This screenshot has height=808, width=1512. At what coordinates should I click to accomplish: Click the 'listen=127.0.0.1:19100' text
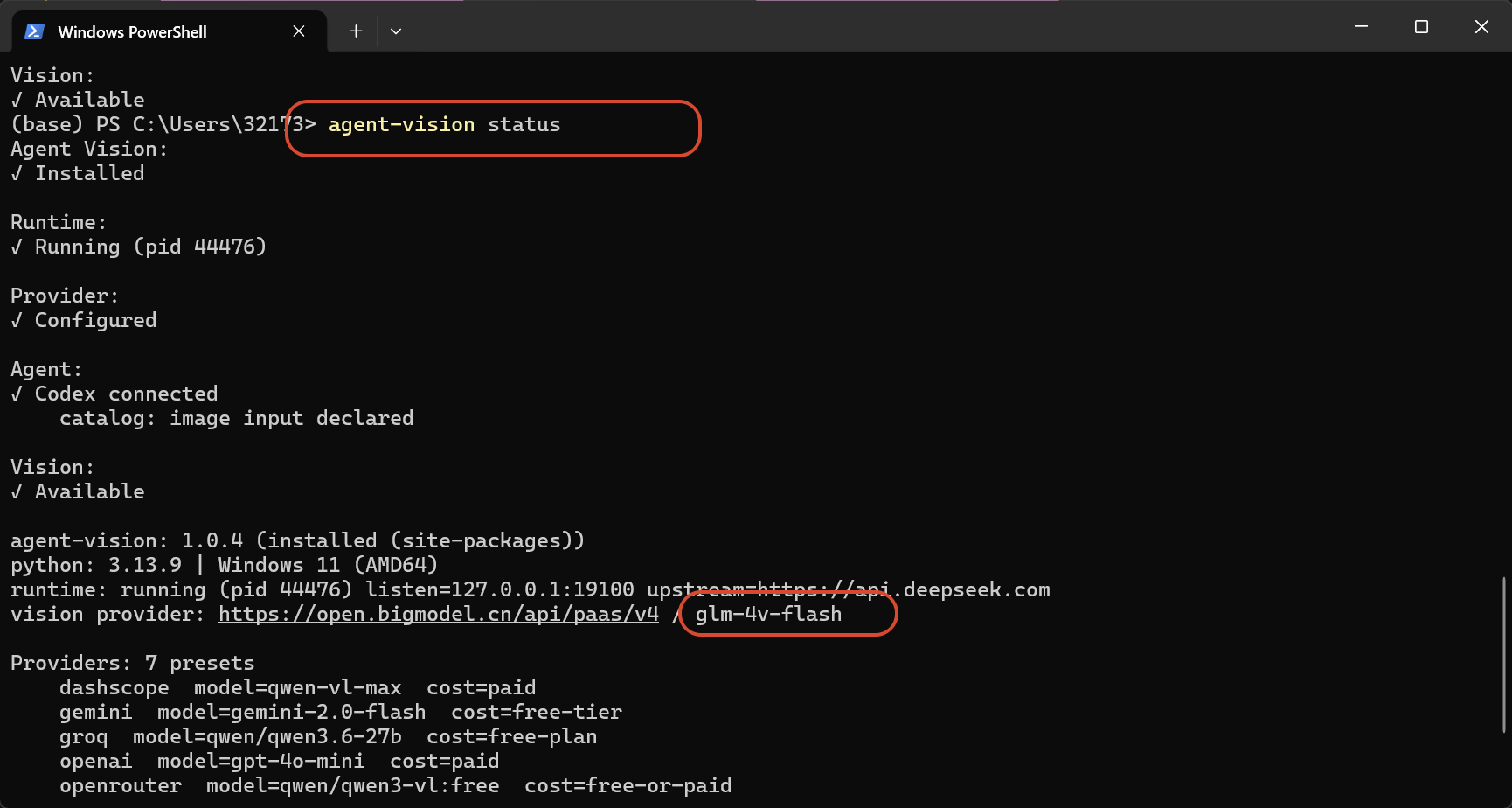click(500, 590)
